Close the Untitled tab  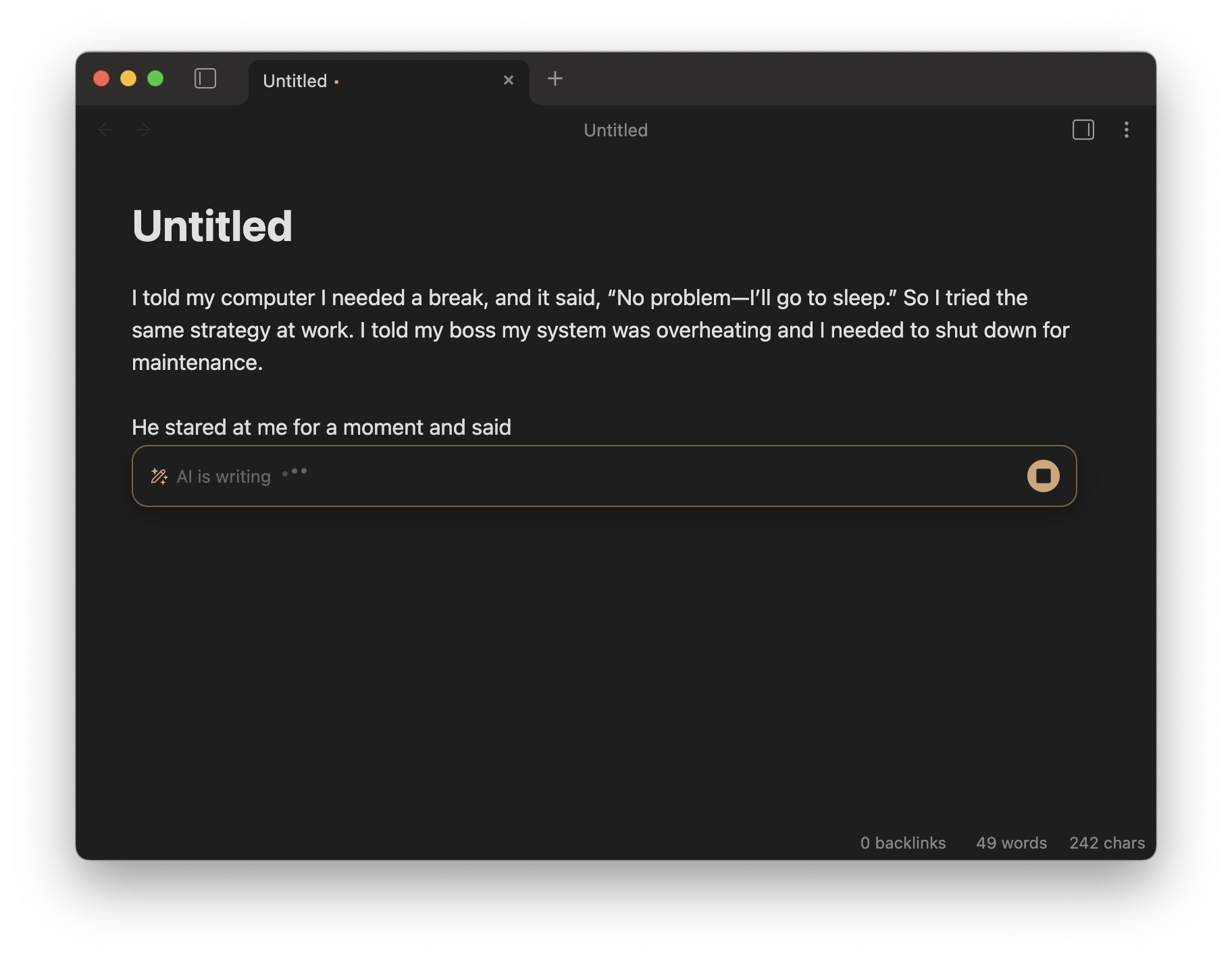pos(509,80)
